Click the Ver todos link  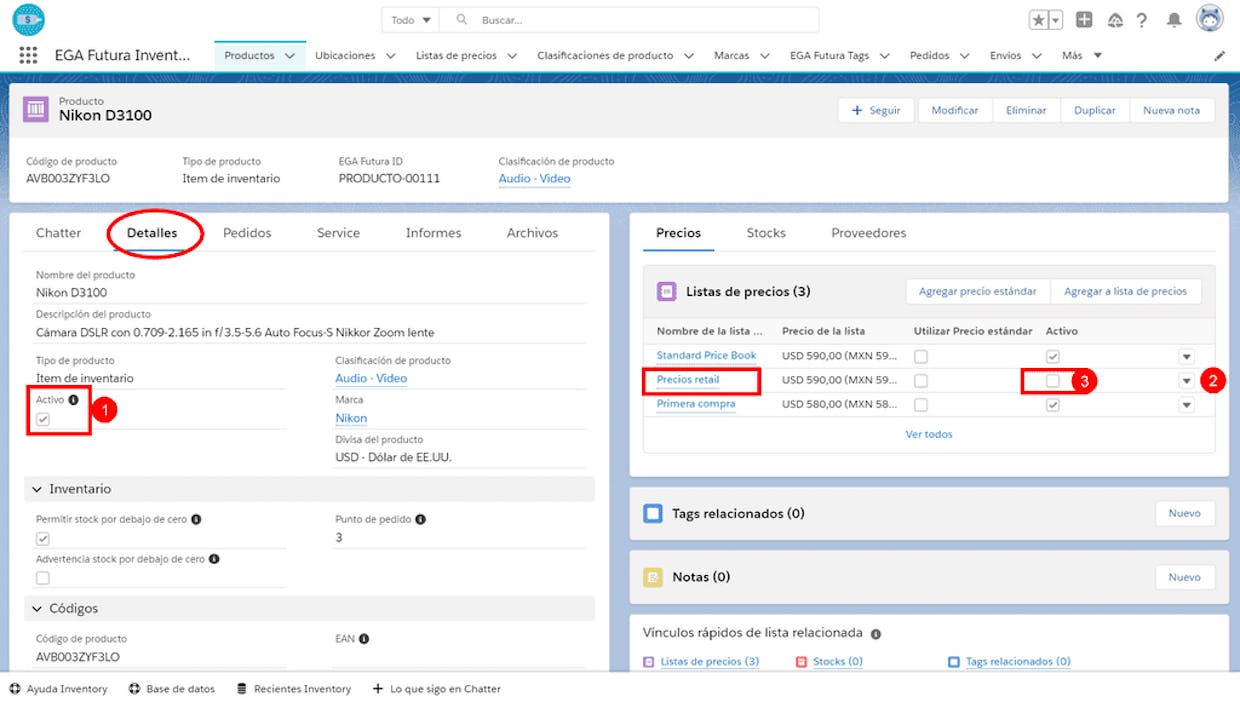(x=929, y=434)
